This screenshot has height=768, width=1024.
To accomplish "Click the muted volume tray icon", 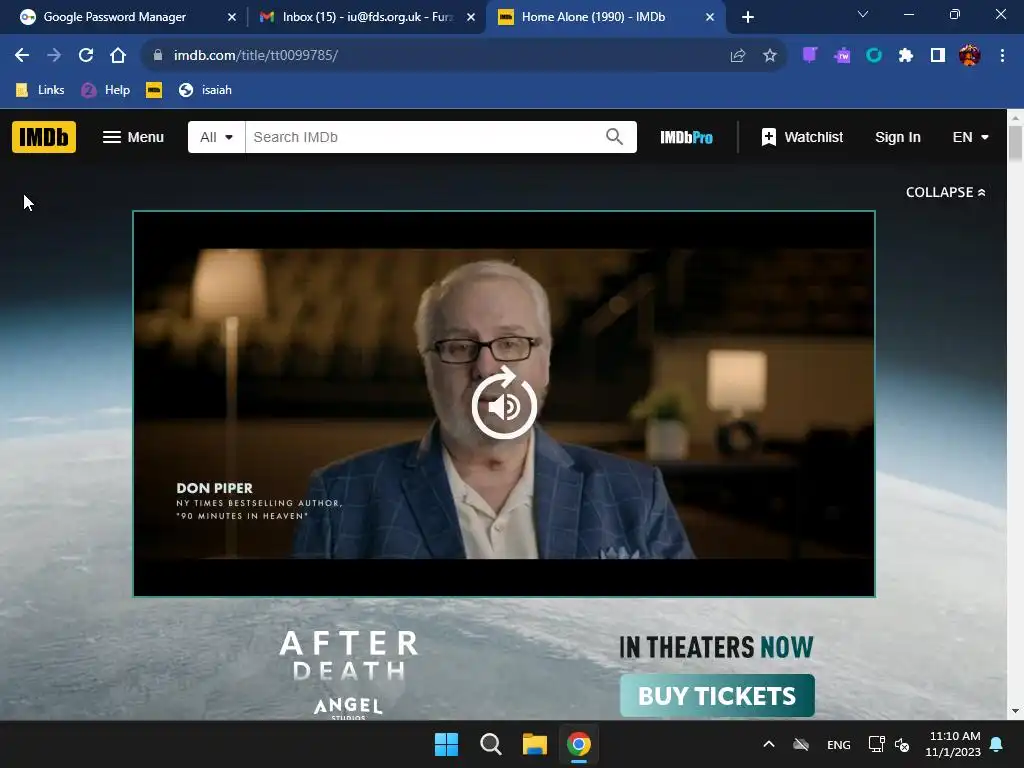I will tap(903, 744).
